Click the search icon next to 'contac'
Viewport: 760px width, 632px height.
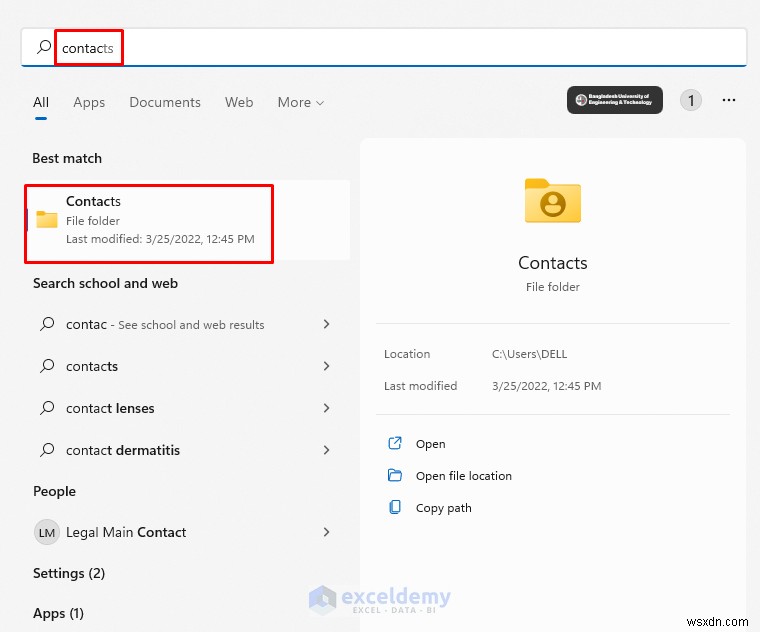click(x=47, y=324)
